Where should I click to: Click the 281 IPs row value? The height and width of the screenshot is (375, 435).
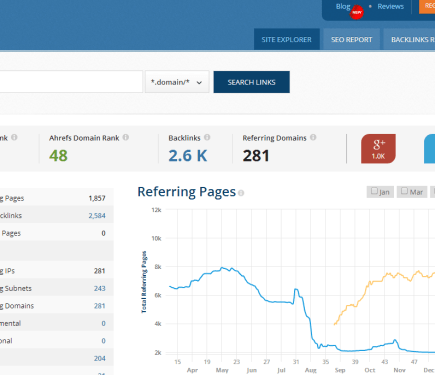99,271
